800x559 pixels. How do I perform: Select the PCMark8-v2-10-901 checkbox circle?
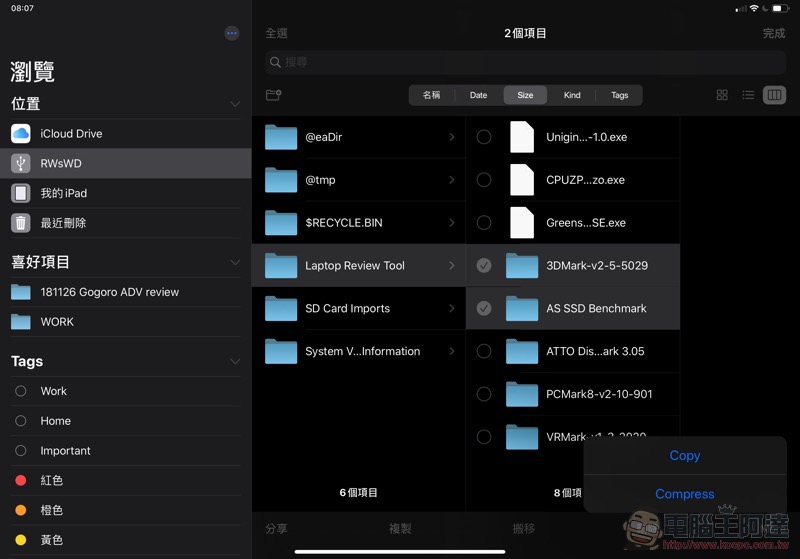pyautogui.click(x=484, y=394)
